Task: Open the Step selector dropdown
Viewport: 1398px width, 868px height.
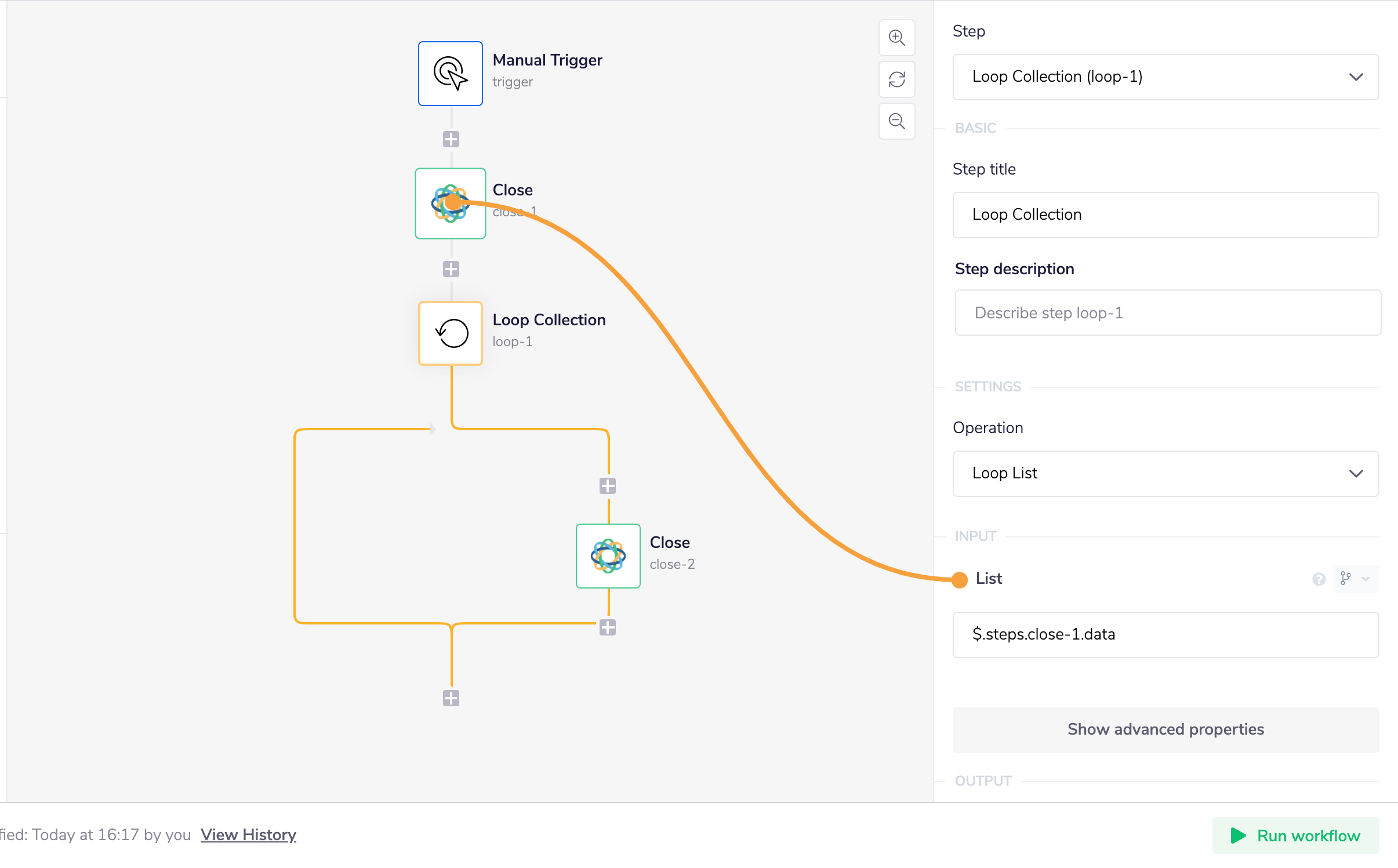Action: coord(1165,77)
